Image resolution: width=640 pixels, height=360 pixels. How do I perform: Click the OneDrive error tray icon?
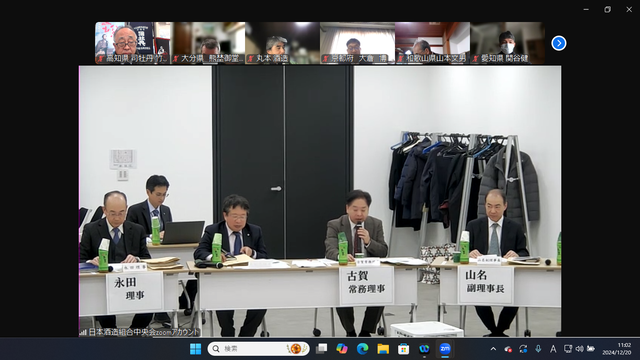[x=508, y=349]
